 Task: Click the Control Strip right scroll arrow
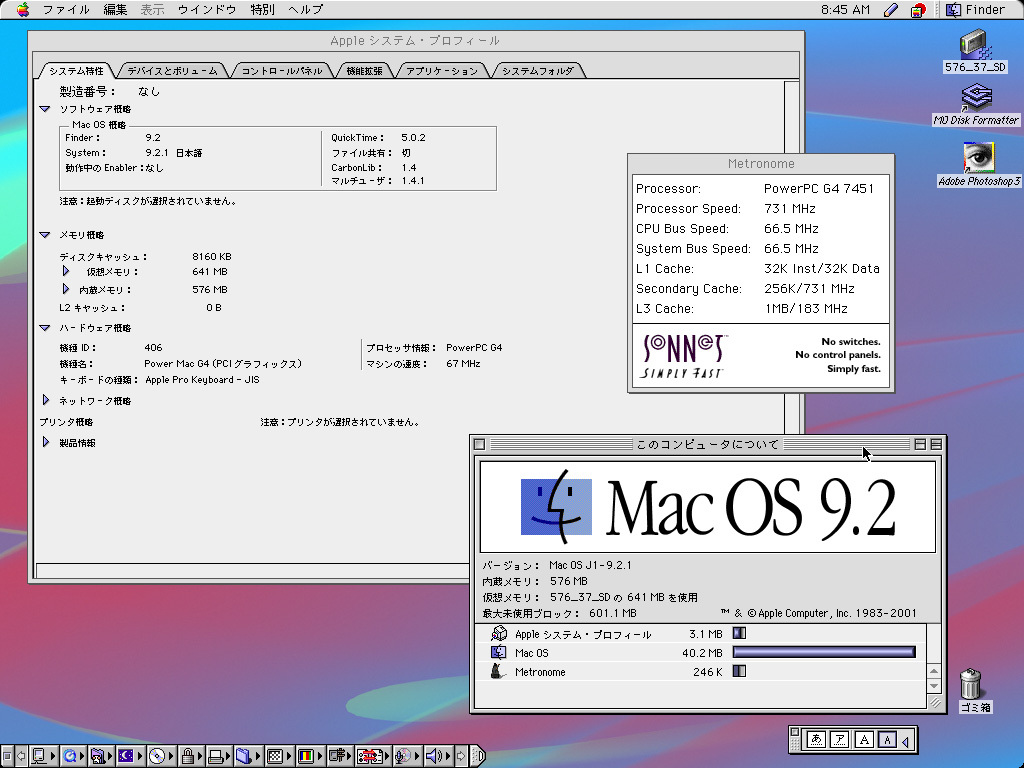[461, 756]
